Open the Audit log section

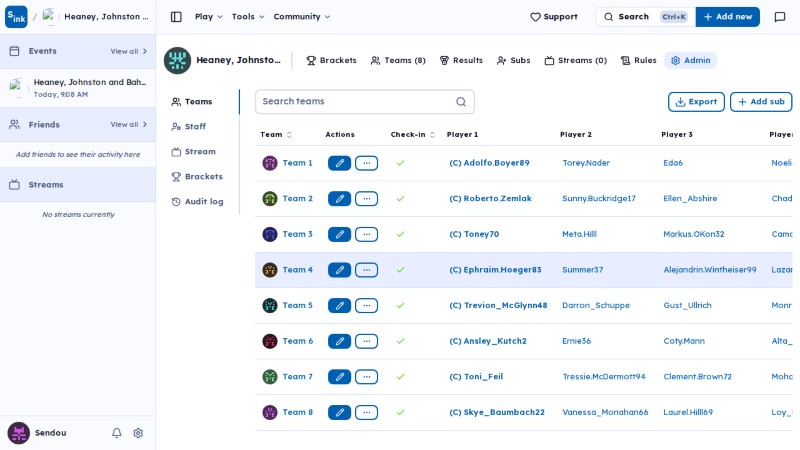pyautogui.click(x=197, y=202)
